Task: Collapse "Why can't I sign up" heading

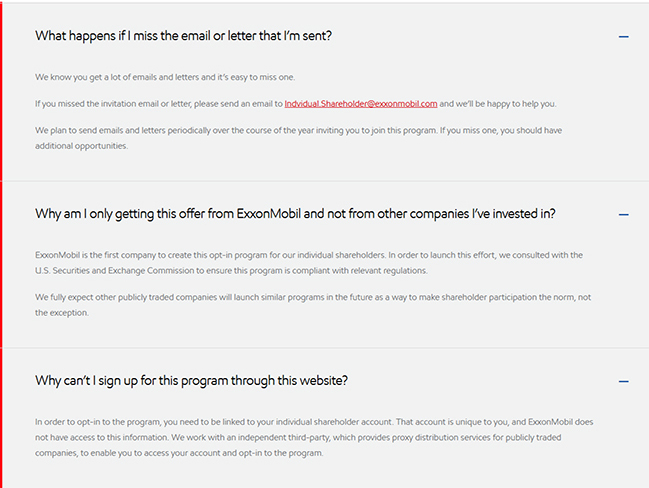Action: pyautogui.click(x=191, y=381)
